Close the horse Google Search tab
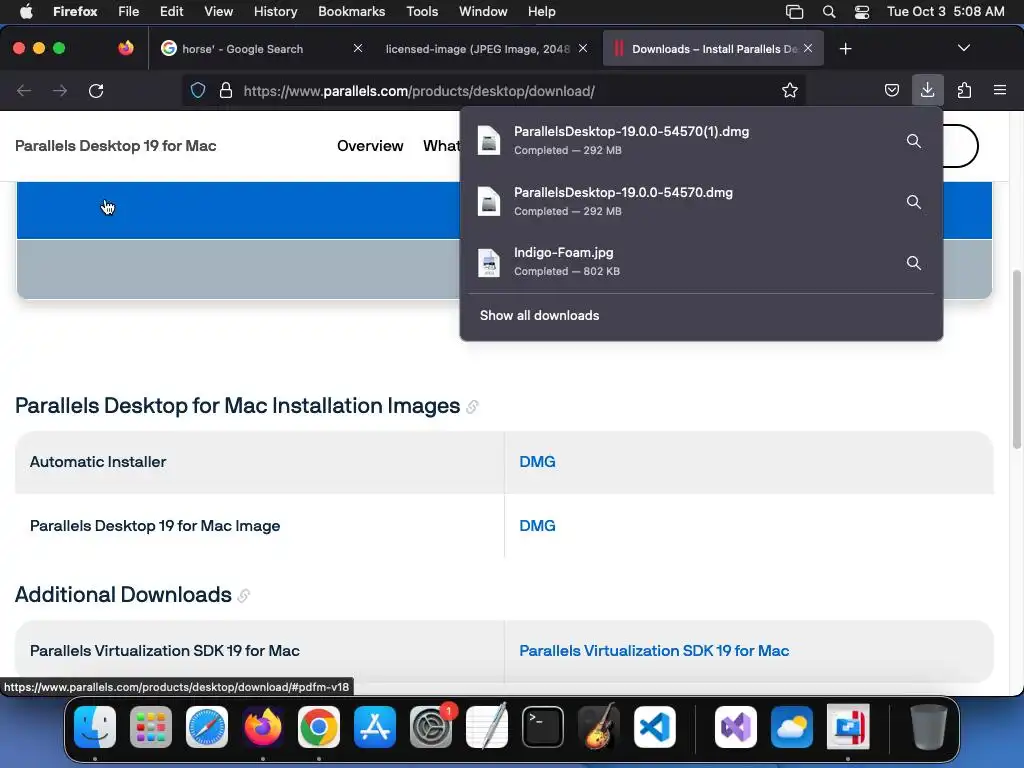Screen dimensions: 1024x768 coord(358,48)
